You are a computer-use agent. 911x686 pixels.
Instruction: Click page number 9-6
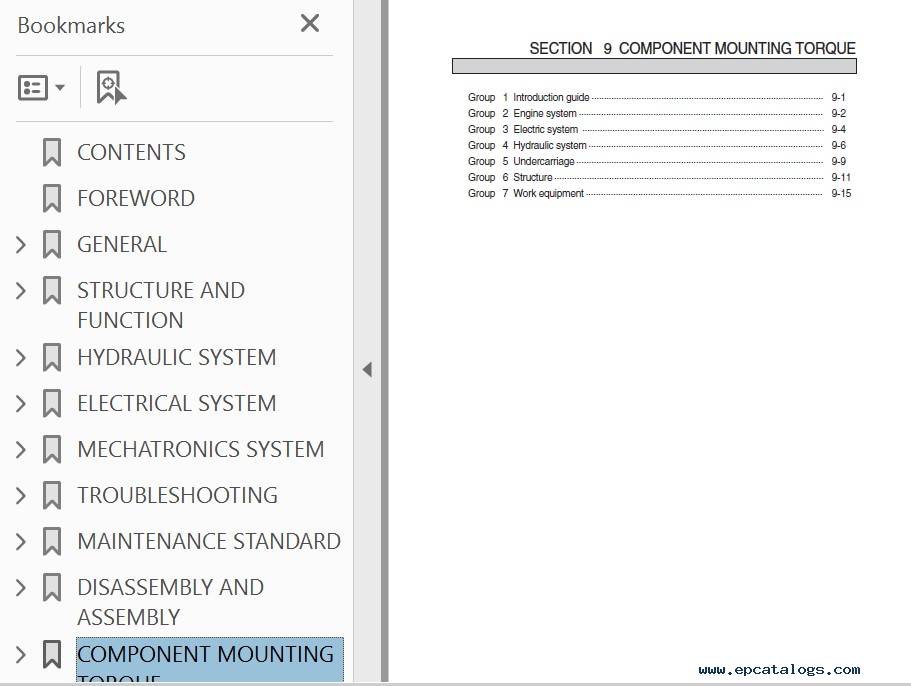click(838, 145)
